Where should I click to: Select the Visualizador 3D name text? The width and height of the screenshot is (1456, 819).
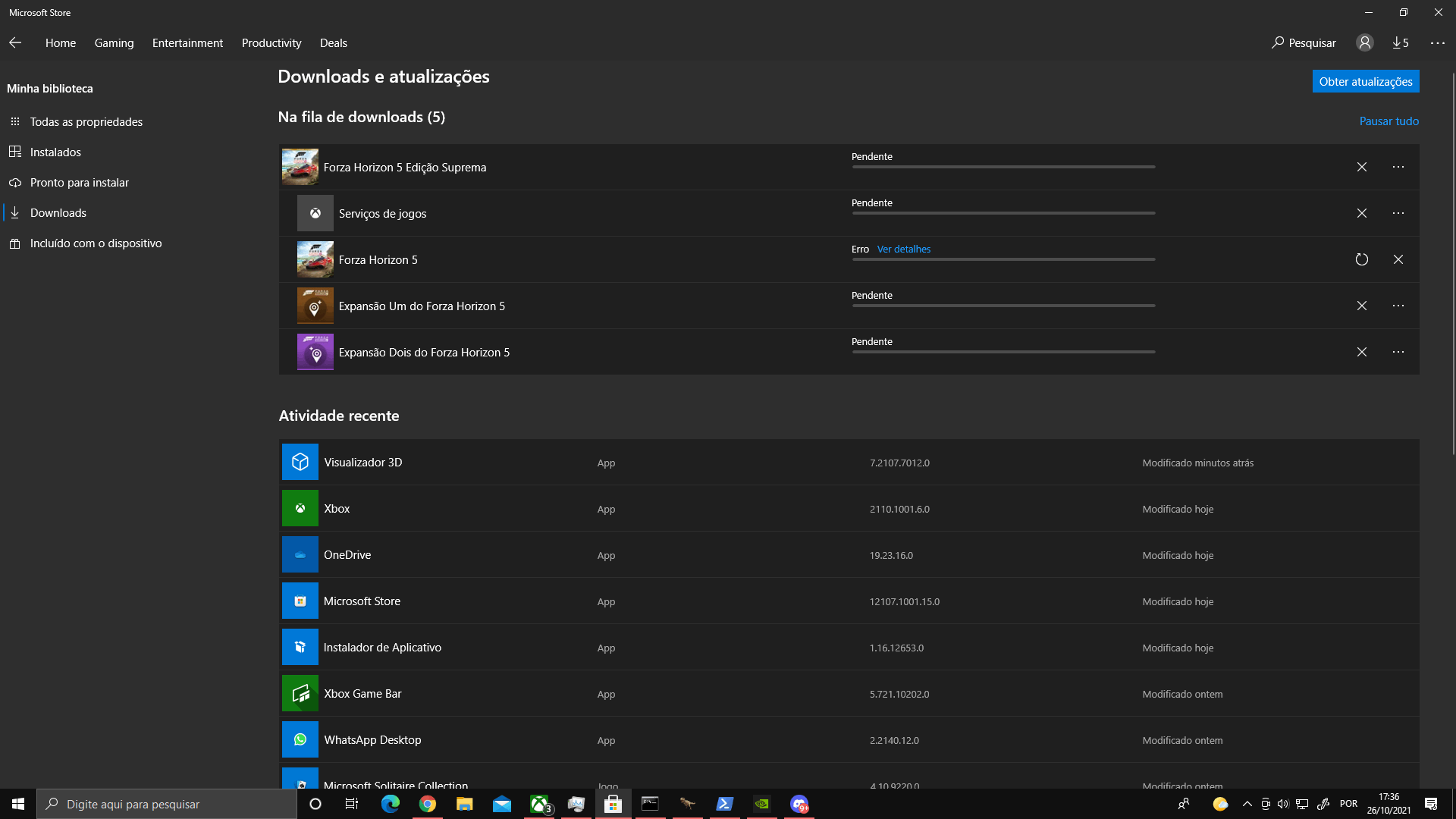pyautogui.click(x=363, y=463)
